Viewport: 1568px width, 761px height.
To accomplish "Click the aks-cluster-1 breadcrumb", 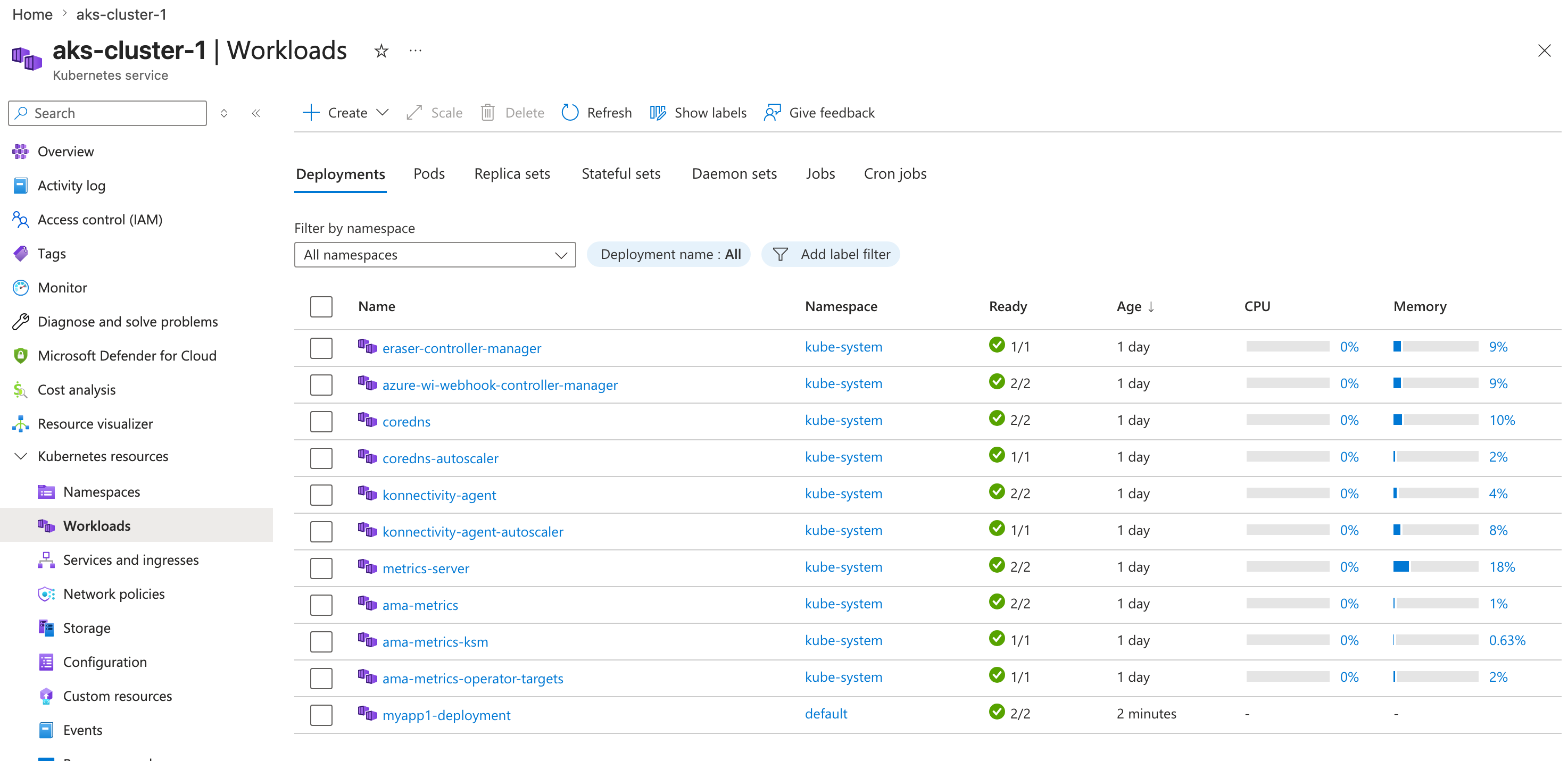I will click(x=121, y=14).
